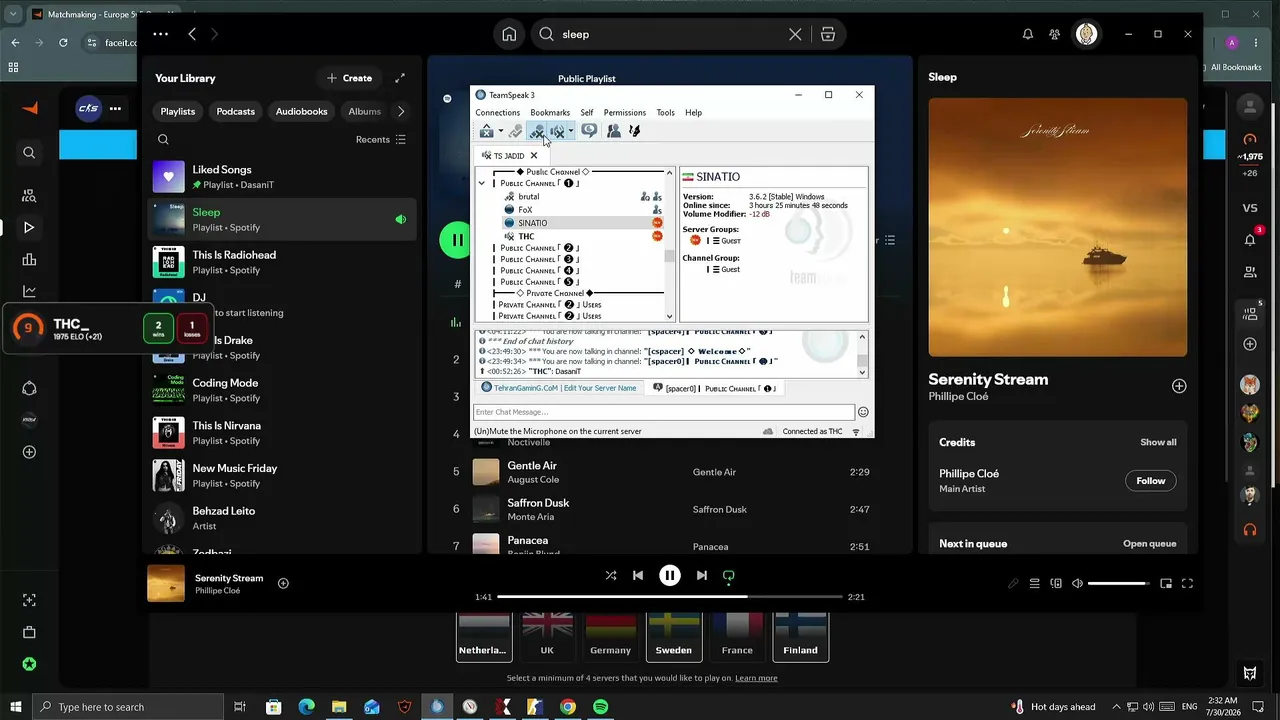Click the TeamSpeak connect toolbar icon
The image size is (1280, 720).
pos(486,131)
